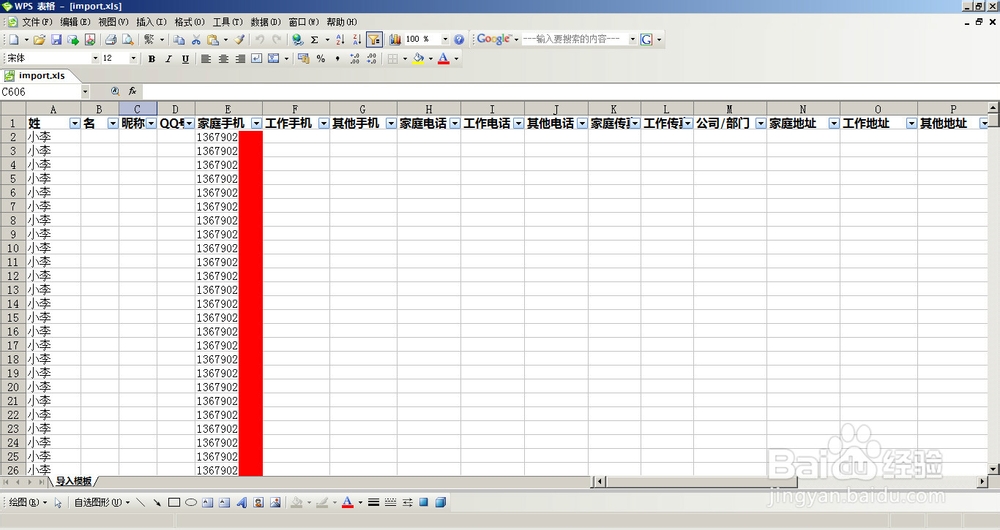This screenshot has width=1000, height=530.
Task: Insert picture from file icon in drawing toolbar
Action: coord(275,503)
